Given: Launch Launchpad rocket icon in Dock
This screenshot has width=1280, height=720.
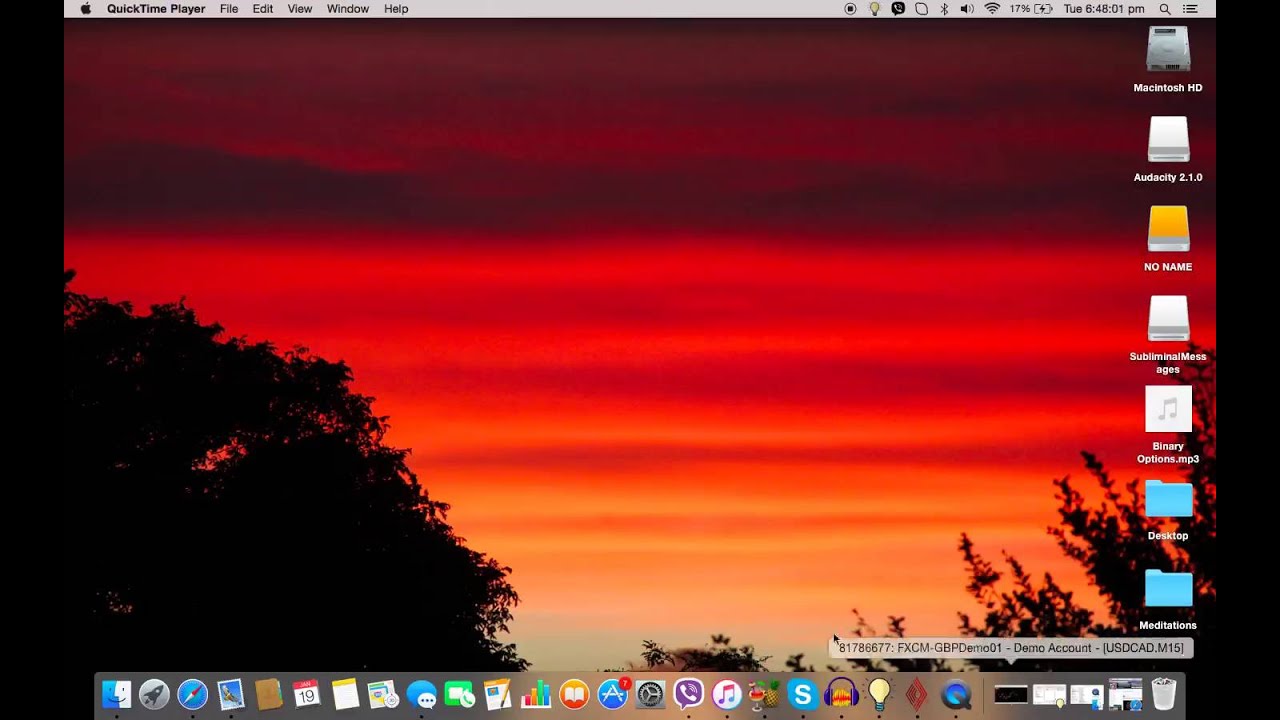Looking at the screenshot, I should [x=154, y=694].
